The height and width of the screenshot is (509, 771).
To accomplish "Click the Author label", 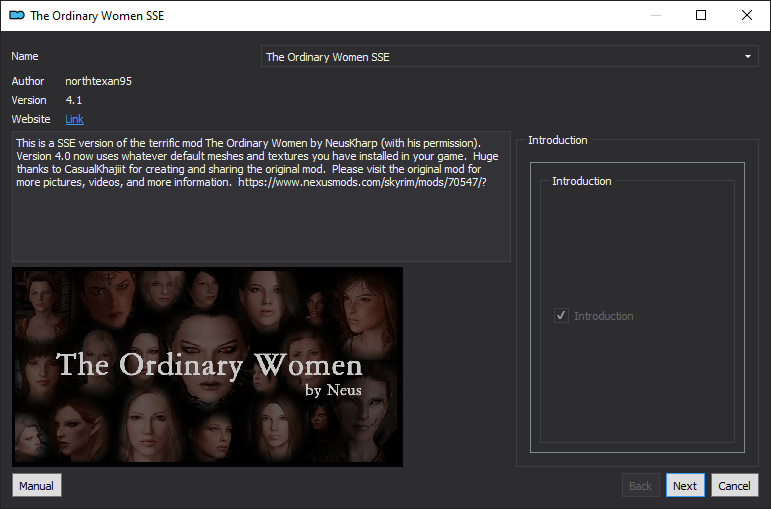I will coord(28,81).
